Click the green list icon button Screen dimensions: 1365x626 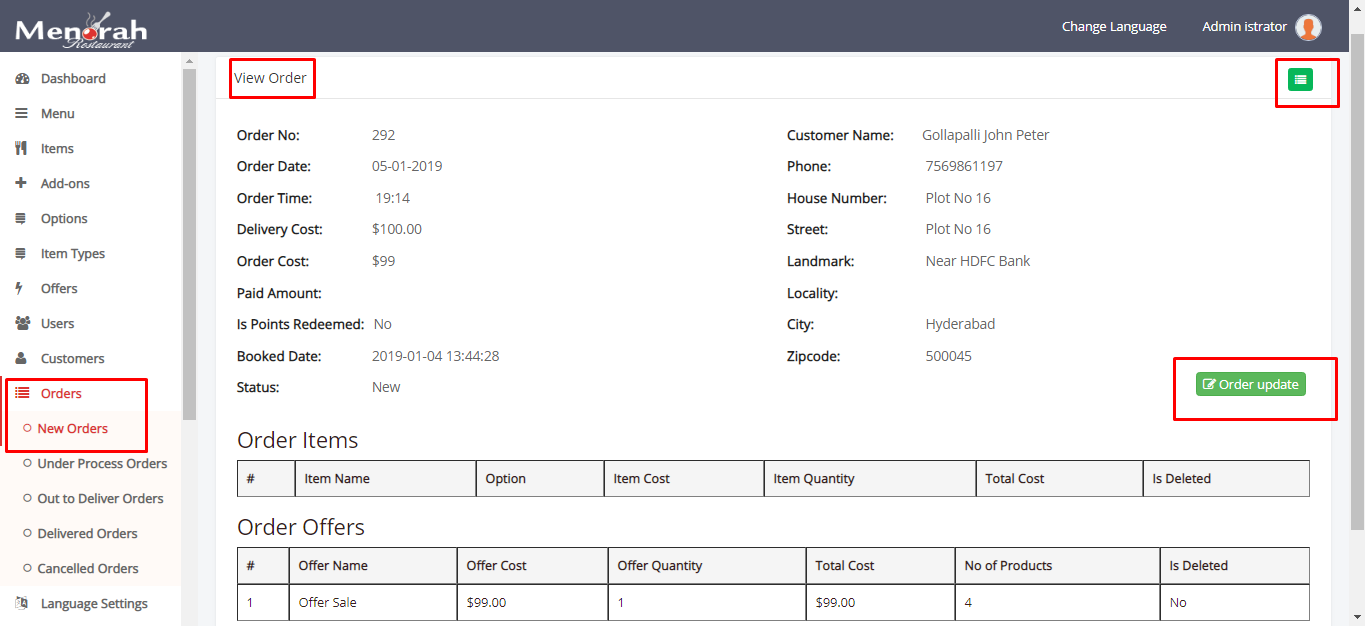[x=1300, y=80]
